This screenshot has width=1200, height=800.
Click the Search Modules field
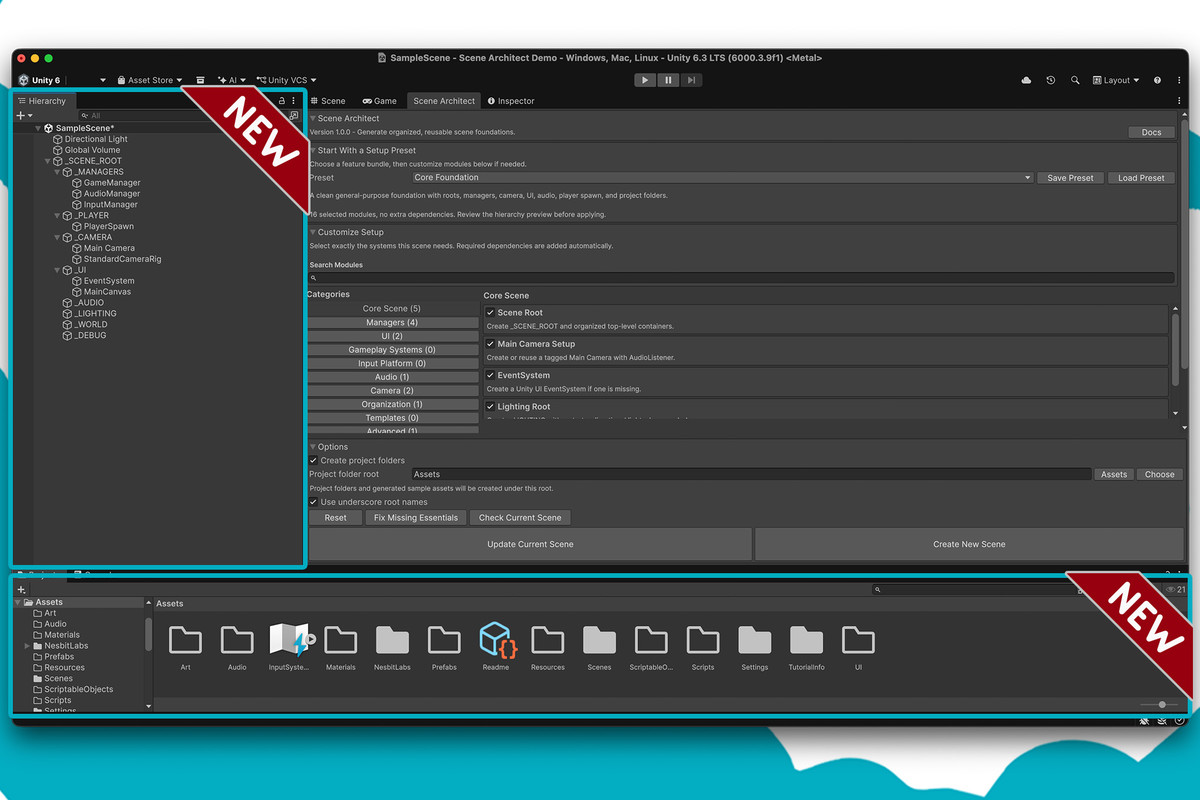point(742,278)
